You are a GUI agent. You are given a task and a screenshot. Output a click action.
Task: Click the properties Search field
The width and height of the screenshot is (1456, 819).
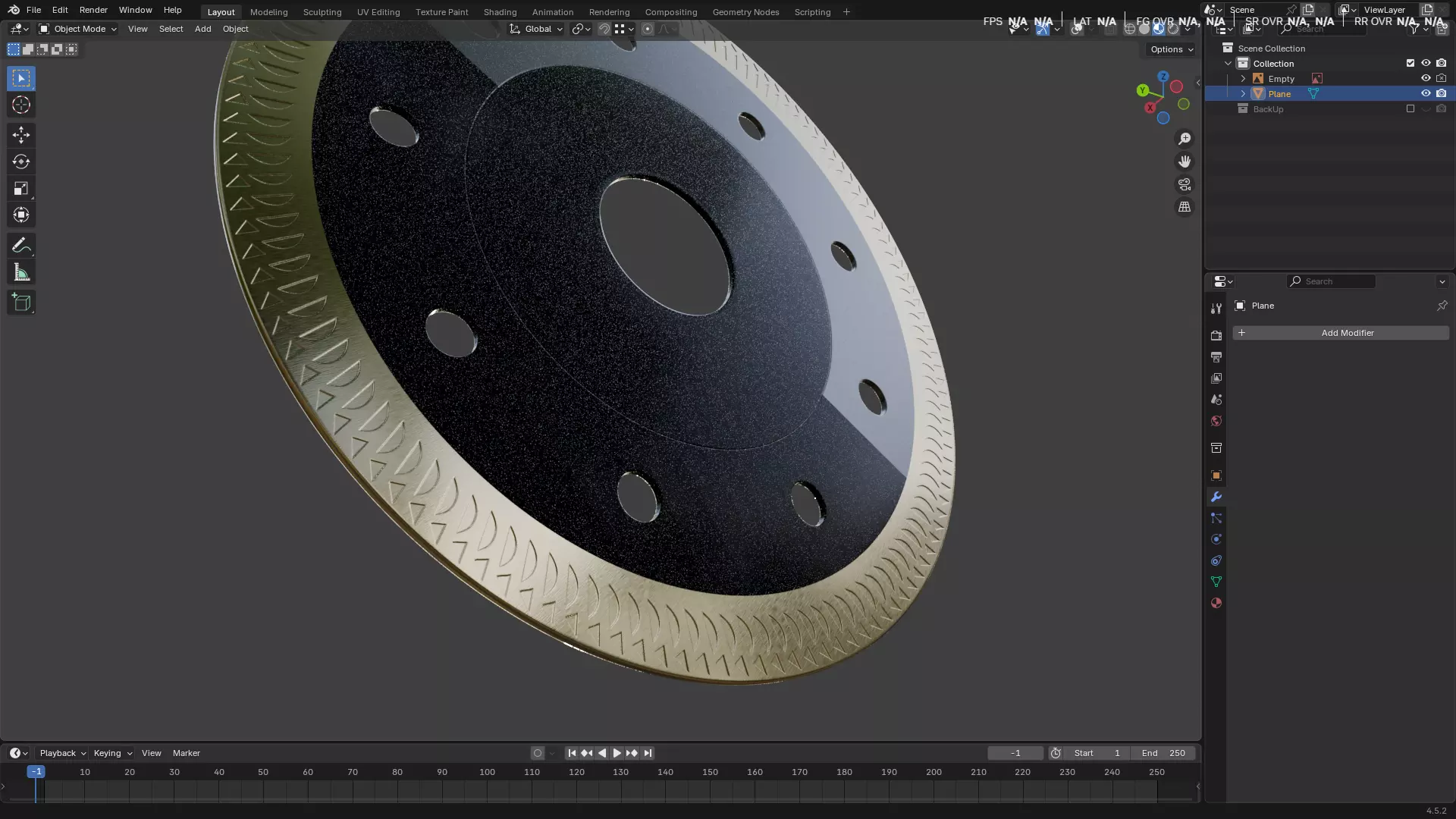click(1331, 281)
